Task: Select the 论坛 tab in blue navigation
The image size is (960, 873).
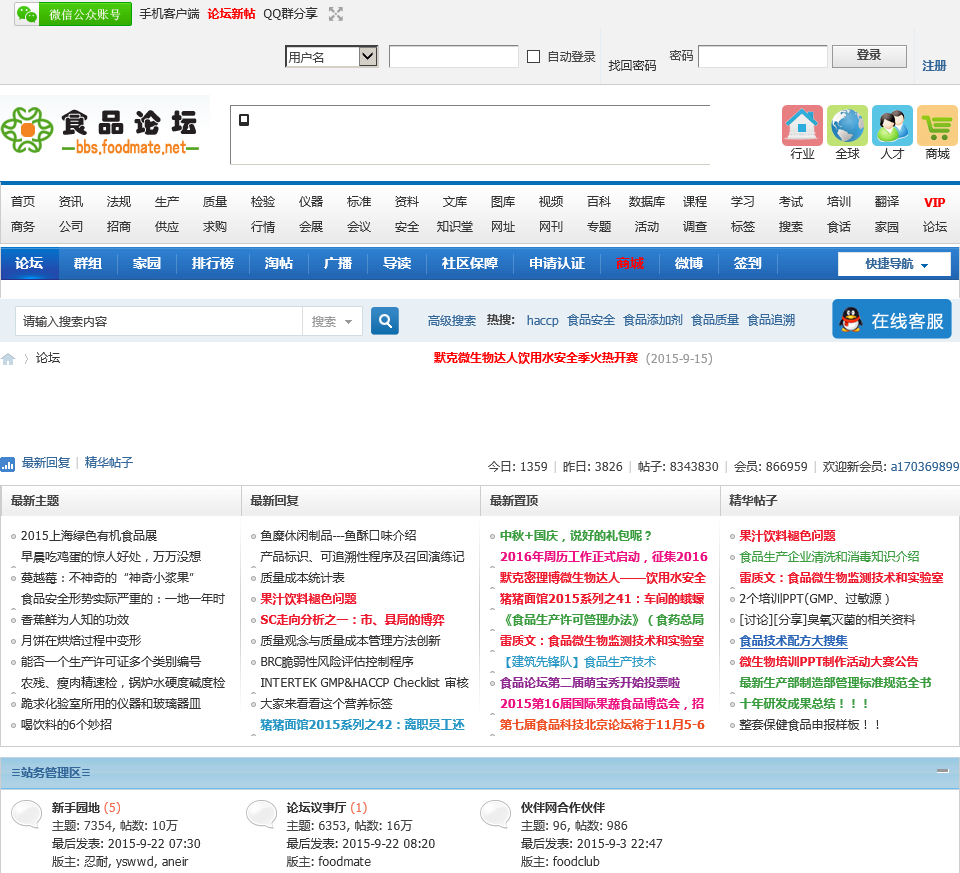Action: point(29,263)
